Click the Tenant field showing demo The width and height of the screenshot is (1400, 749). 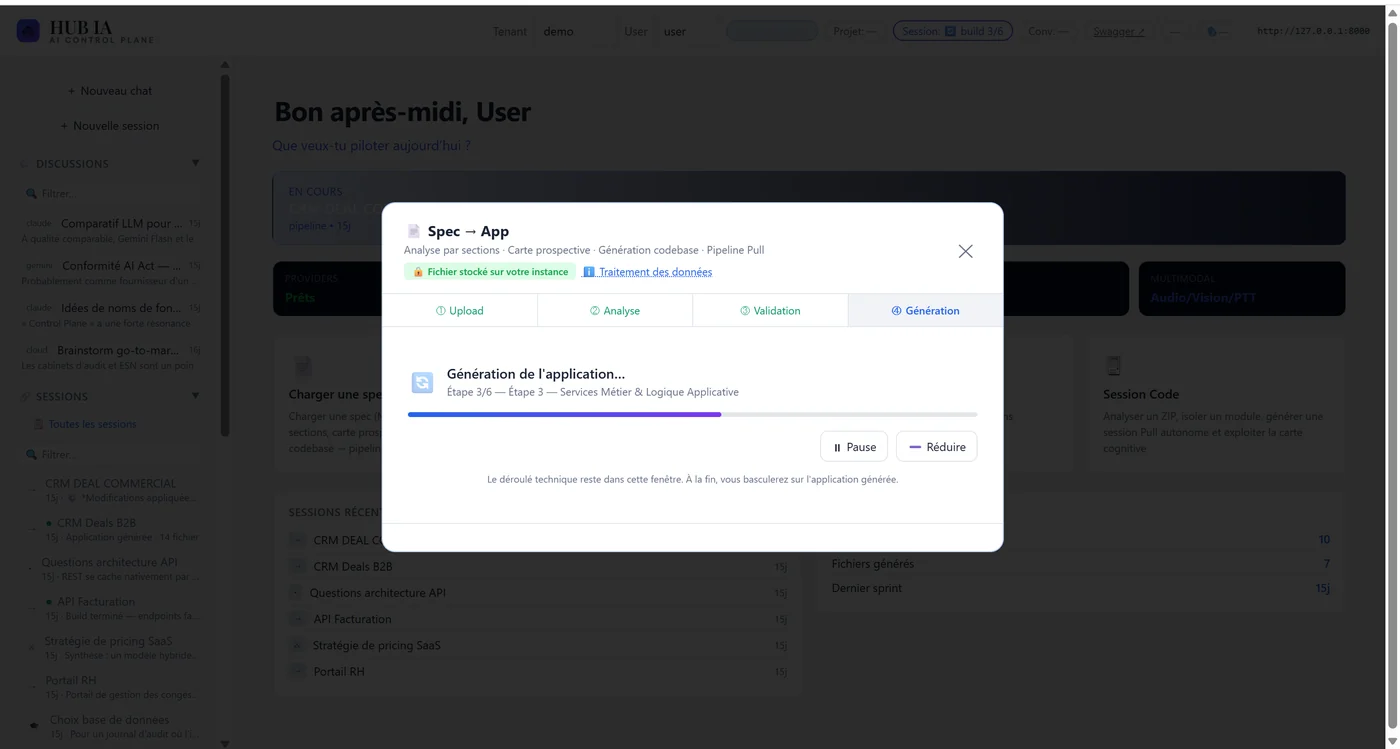[x=575, y=31]
